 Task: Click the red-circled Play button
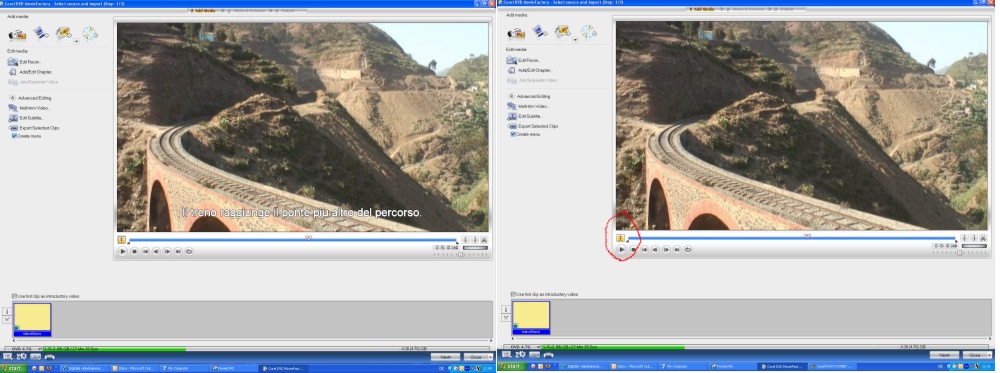(x=622, y=250)
